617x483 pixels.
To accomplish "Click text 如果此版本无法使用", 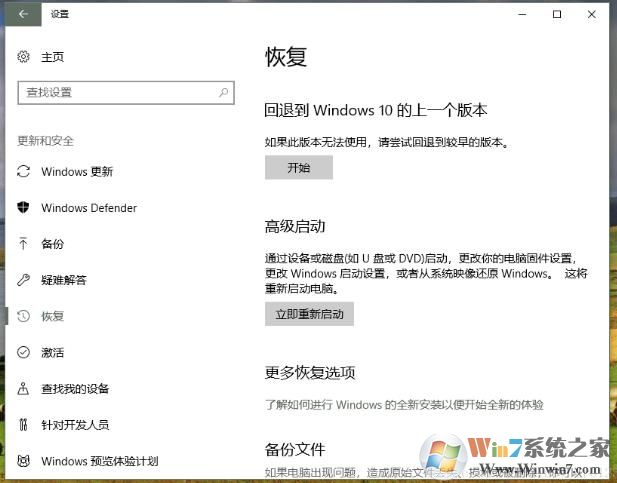I will (x=316, y=142).
